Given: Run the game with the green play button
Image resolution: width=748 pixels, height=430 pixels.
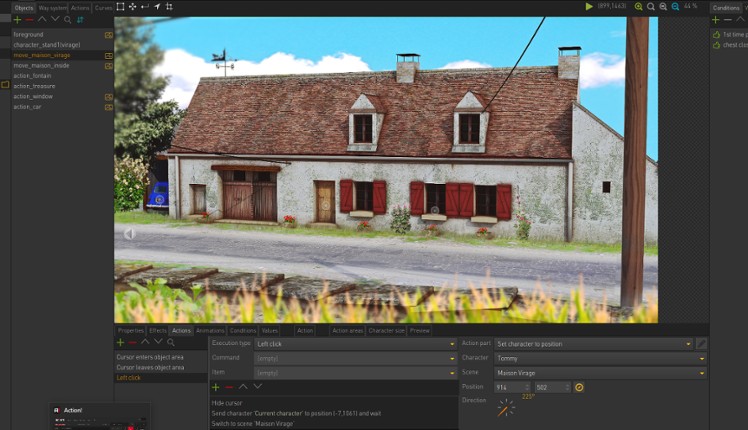Looking at the screenshot, I should pyautogui.click(x=589, y=6).
